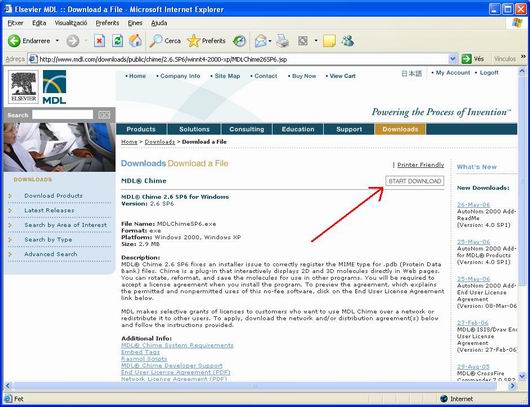Click the Forward arrow icon in toolbar
The image size is (530, 407).
click(x=72, y=41)
